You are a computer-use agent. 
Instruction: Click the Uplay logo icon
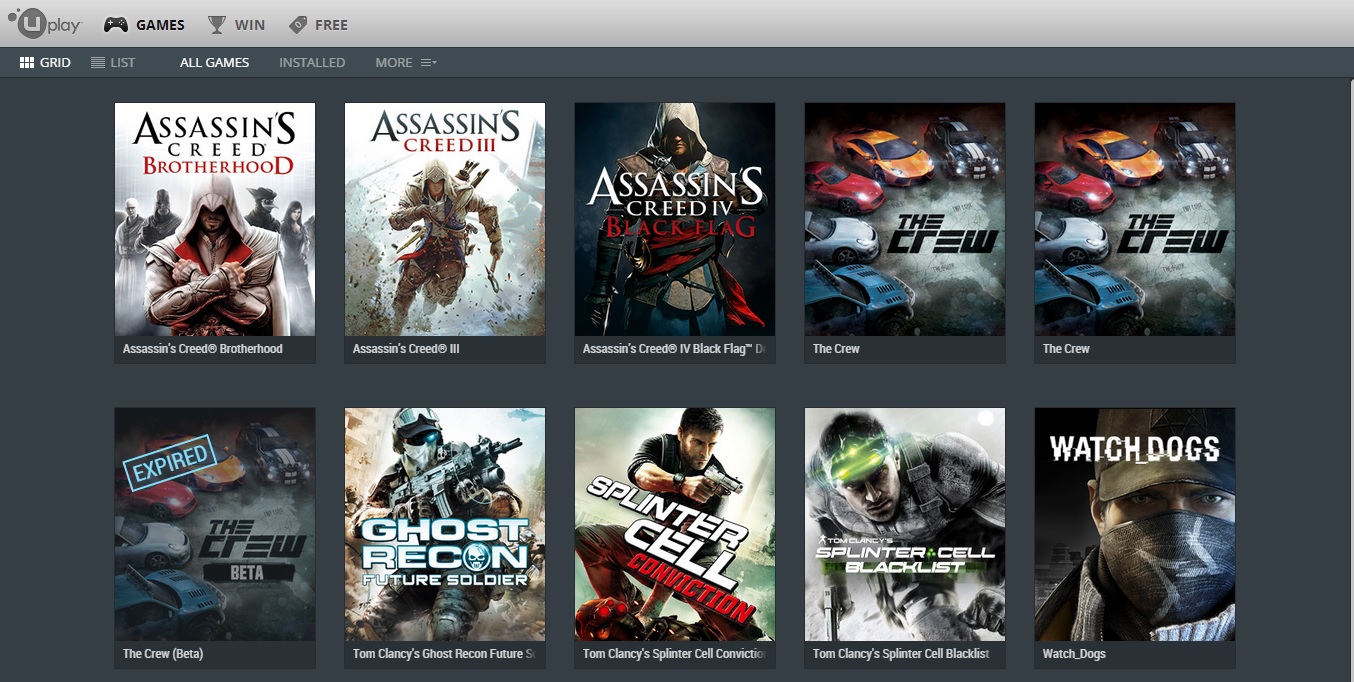(43, 23)
